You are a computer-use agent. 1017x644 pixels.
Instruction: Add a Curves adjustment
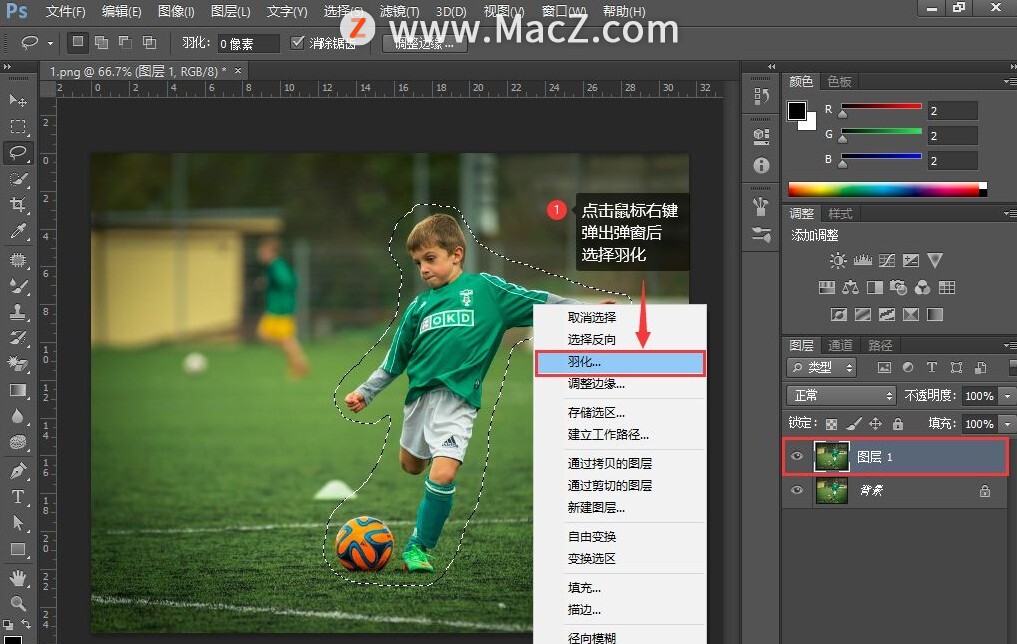[x=887, y=261]
